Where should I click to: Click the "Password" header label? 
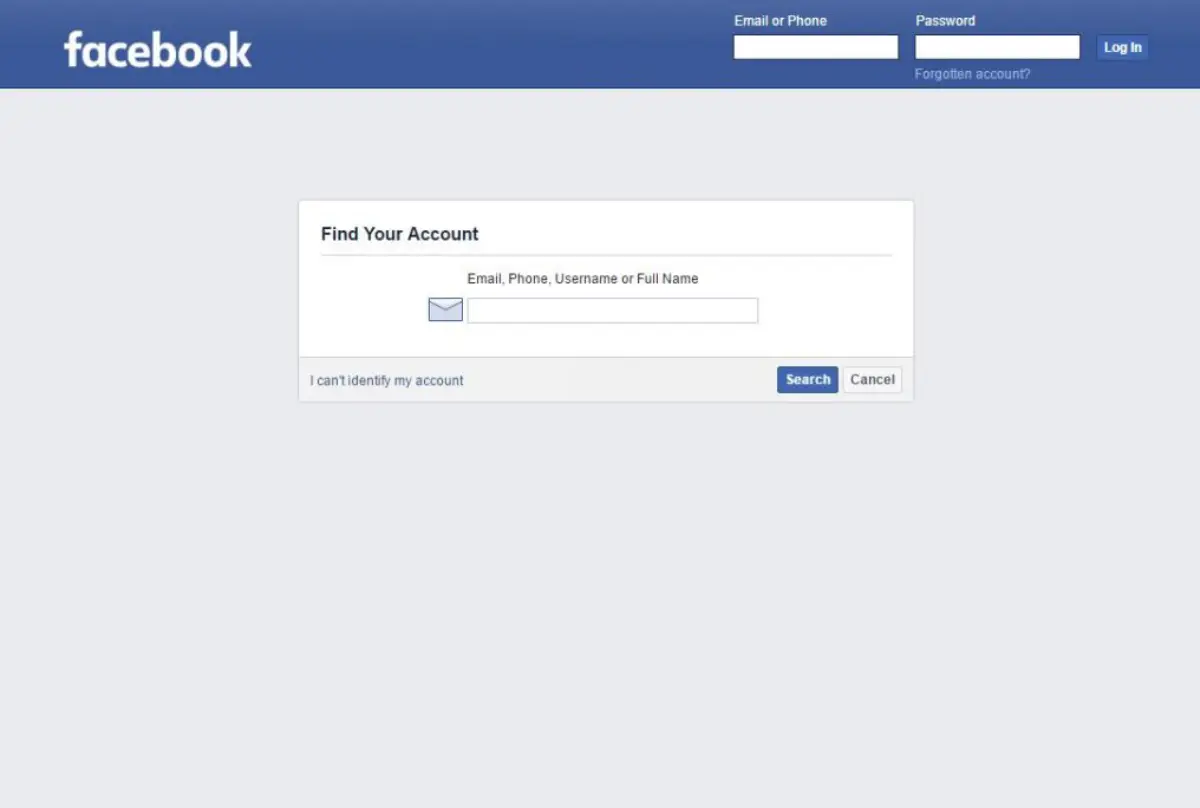(945, 20)
